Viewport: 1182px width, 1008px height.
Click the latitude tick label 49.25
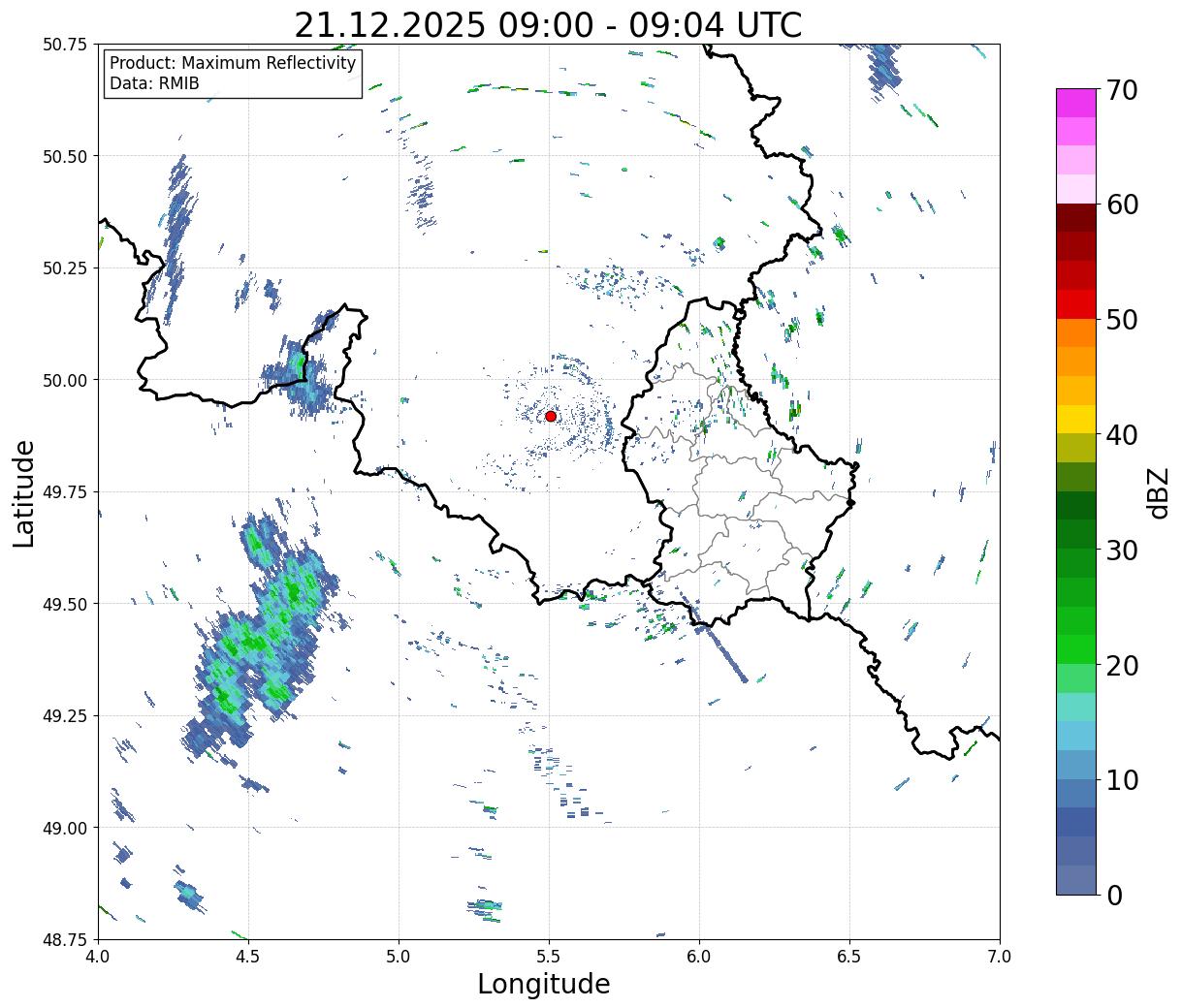point(64,716)
